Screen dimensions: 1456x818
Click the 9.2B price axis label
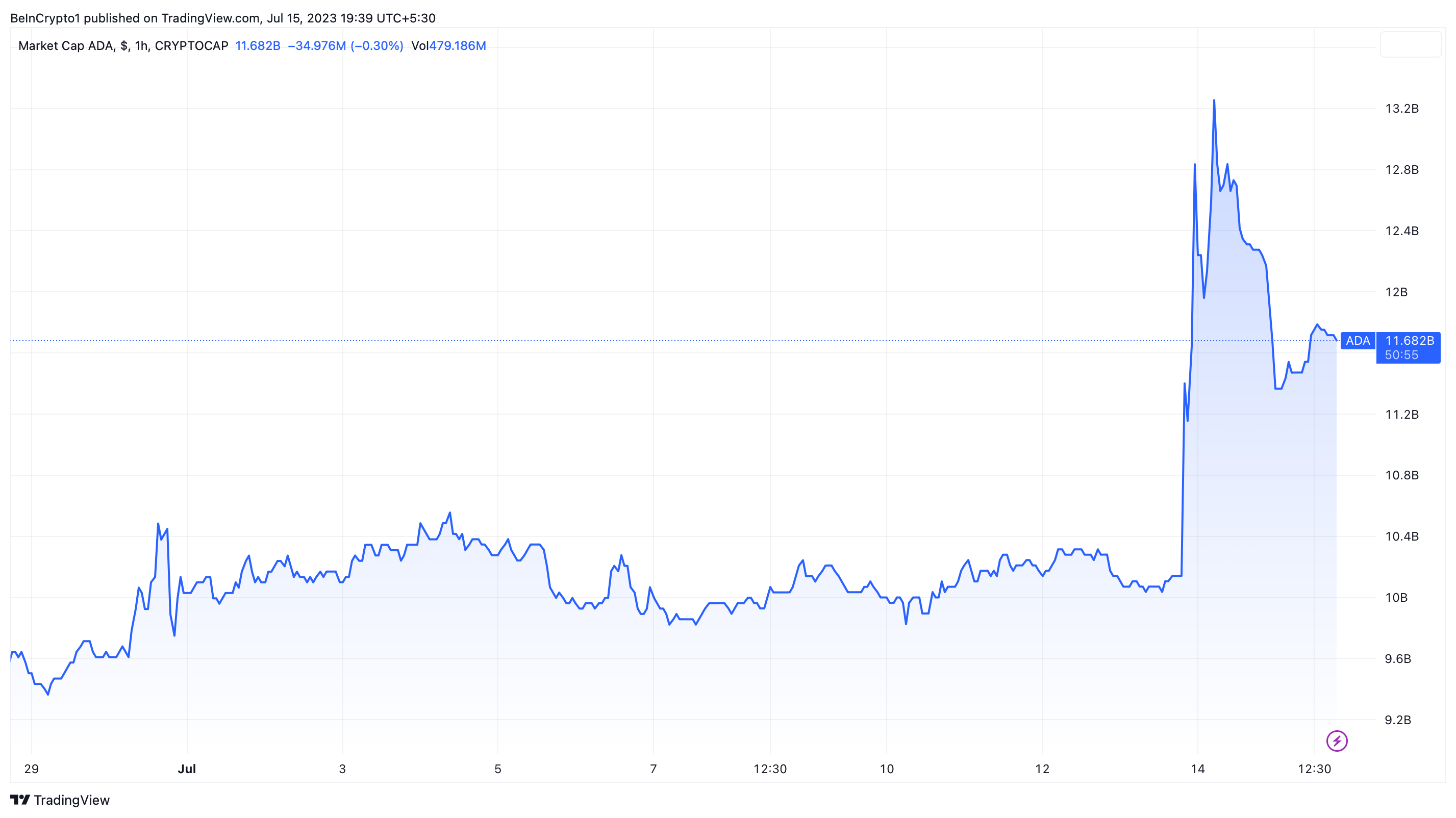[1398, 720]
